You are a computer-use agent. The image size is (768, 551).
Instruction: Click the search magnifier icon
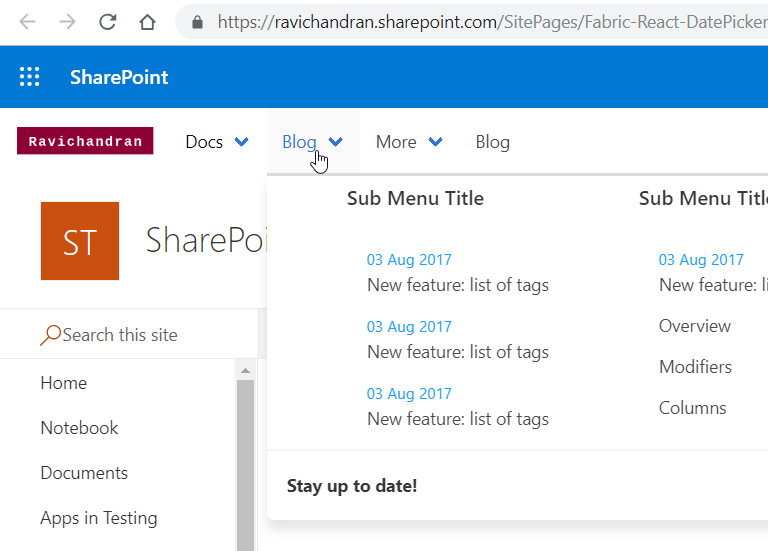click(50, 335)
